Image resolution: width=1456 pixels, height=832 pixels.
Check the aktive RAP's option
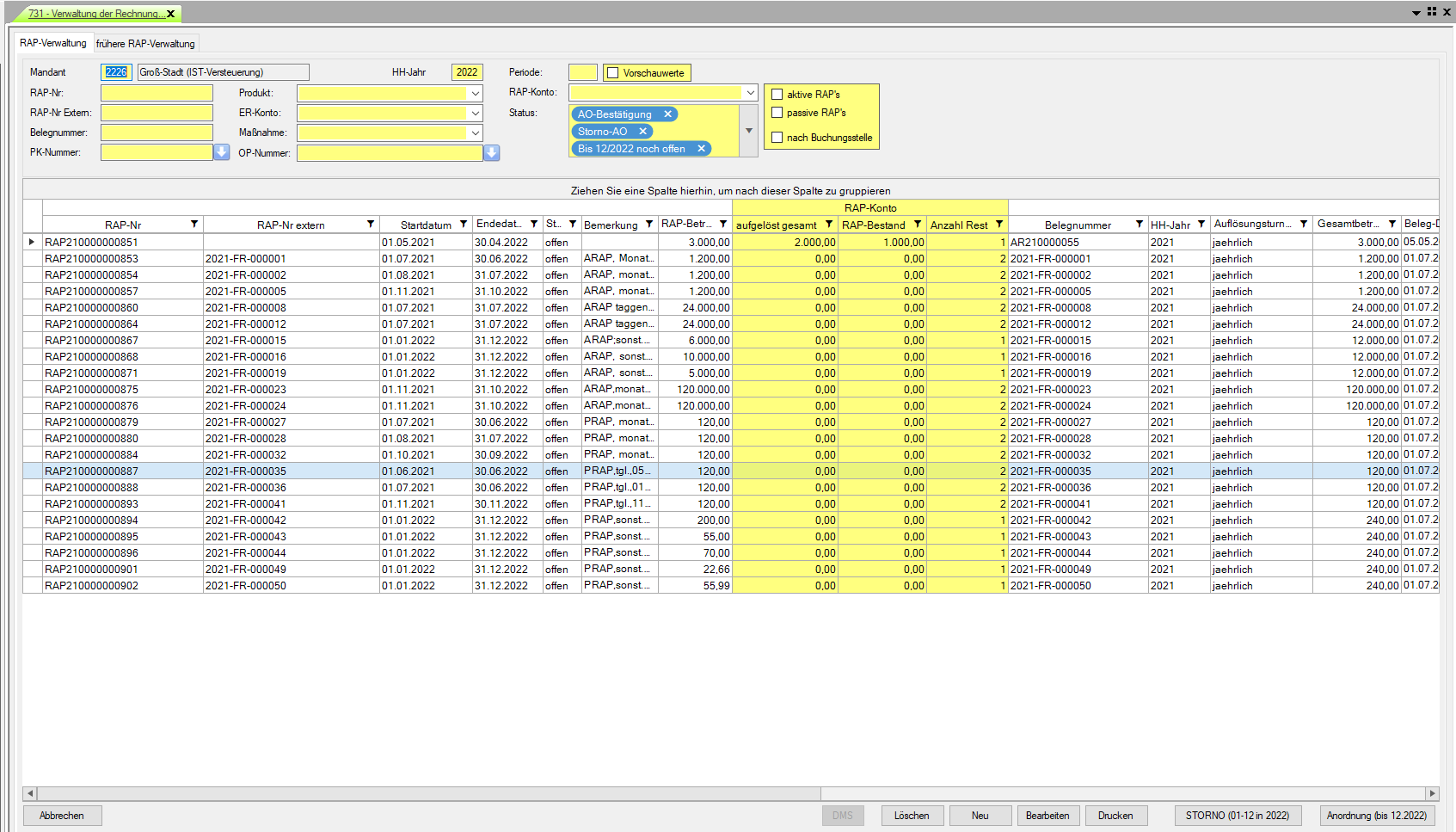coord(777,95)
